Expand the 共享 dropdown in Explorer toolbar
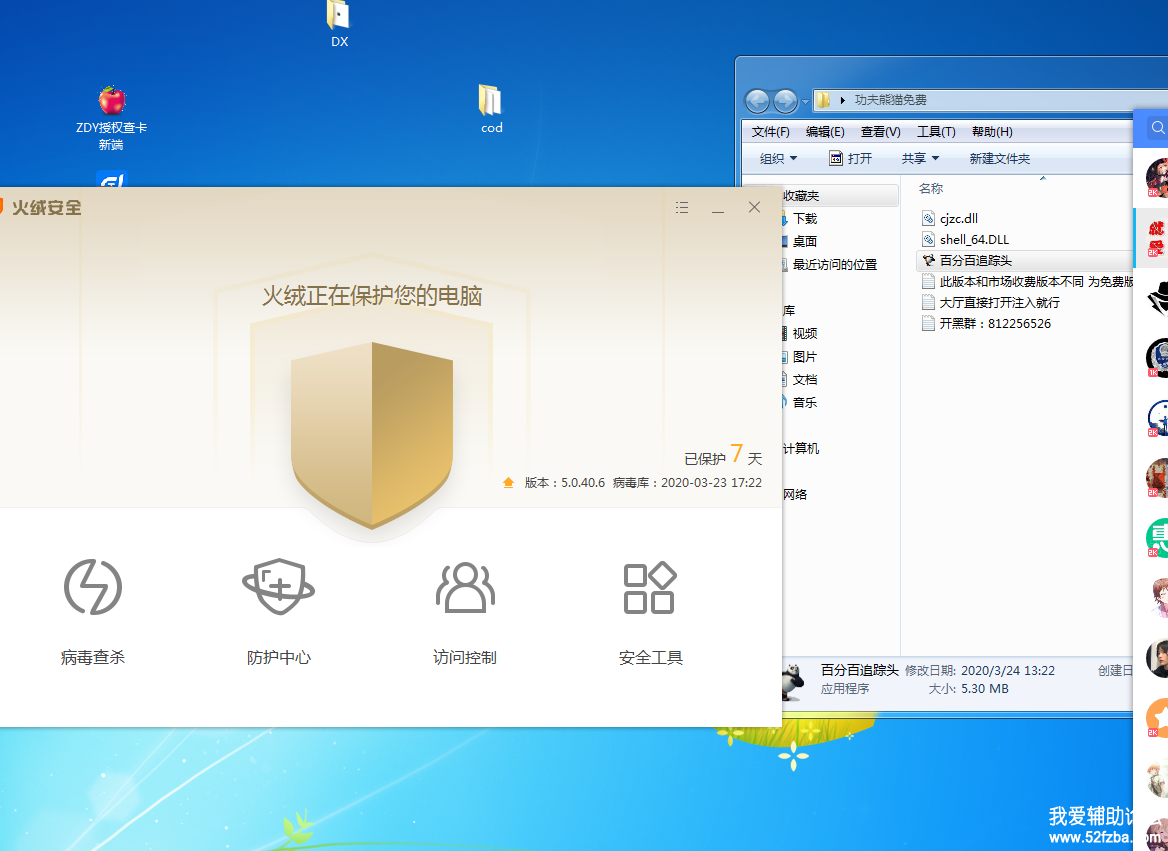This screenshot has width=1168, height=851. (x=920, y=159)
